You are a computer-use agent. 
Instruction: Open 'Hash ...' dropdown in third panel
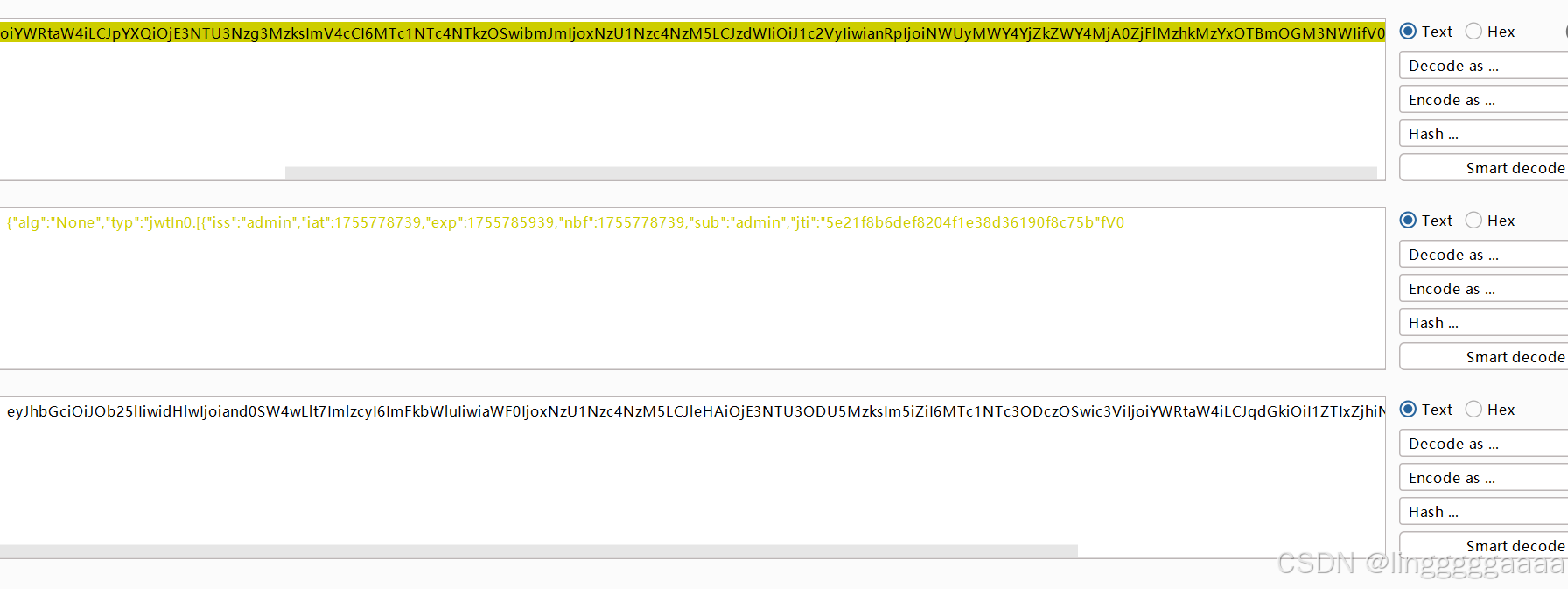(1484, 512)
